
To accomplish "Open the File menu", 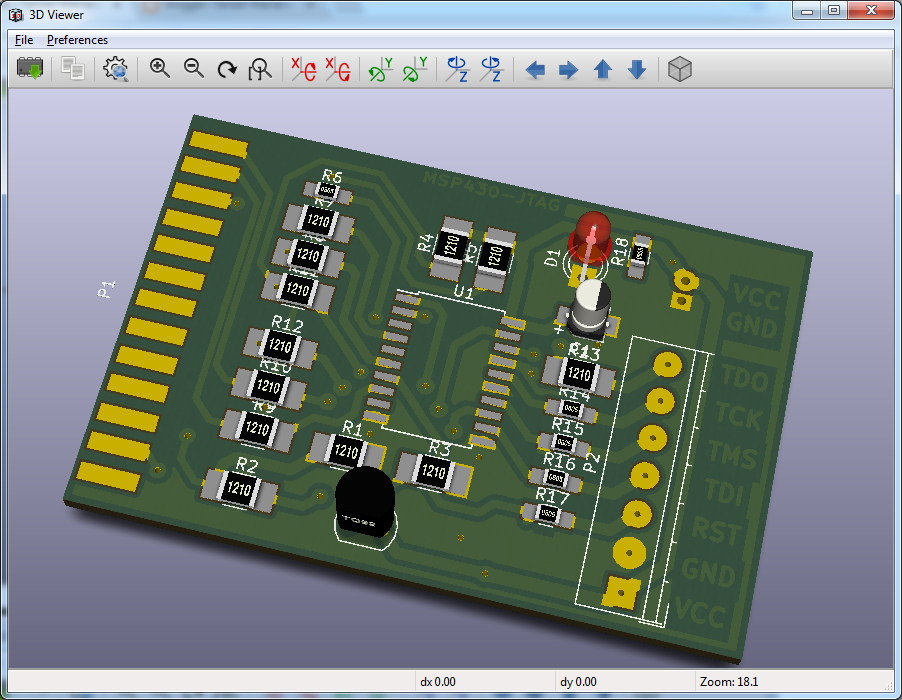I will [24, 40].
